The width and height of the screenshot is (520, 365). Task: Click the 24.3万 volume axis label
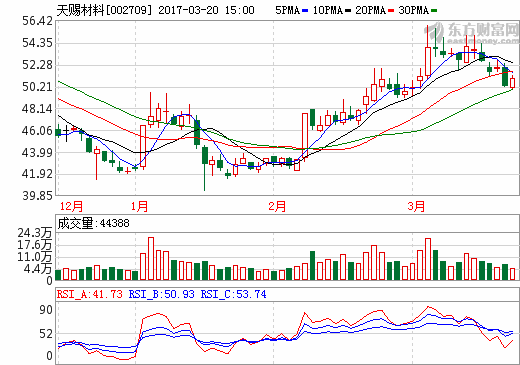click(x=35, y=233)
